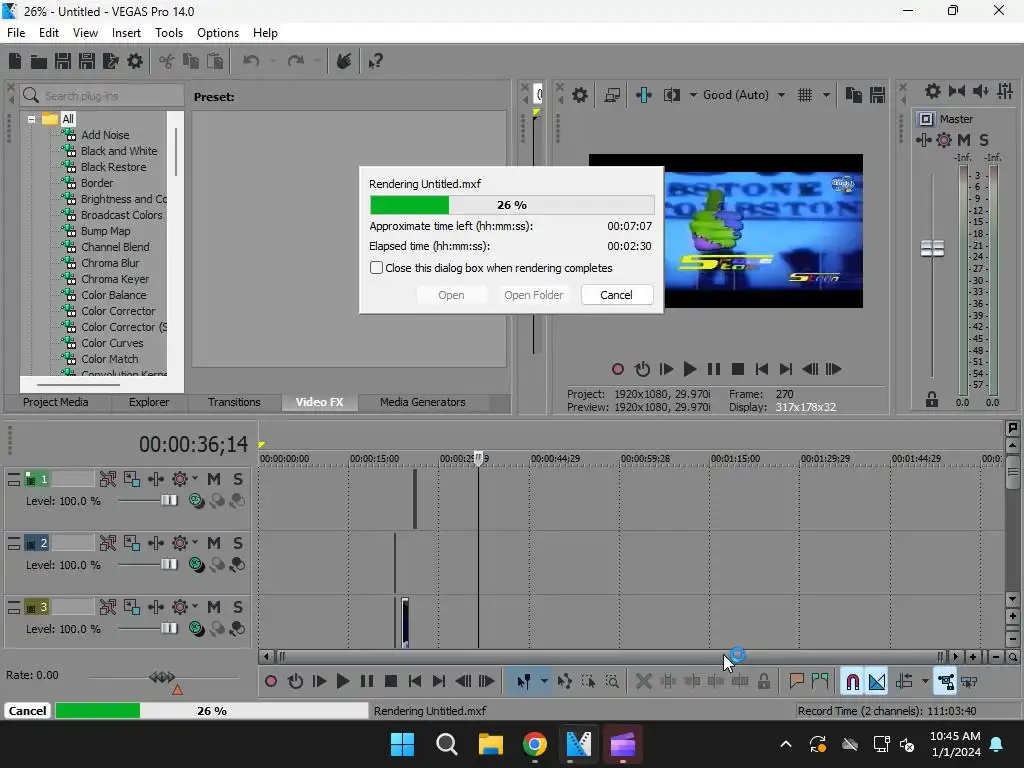Click Pause button in video preview

[714, 369]
